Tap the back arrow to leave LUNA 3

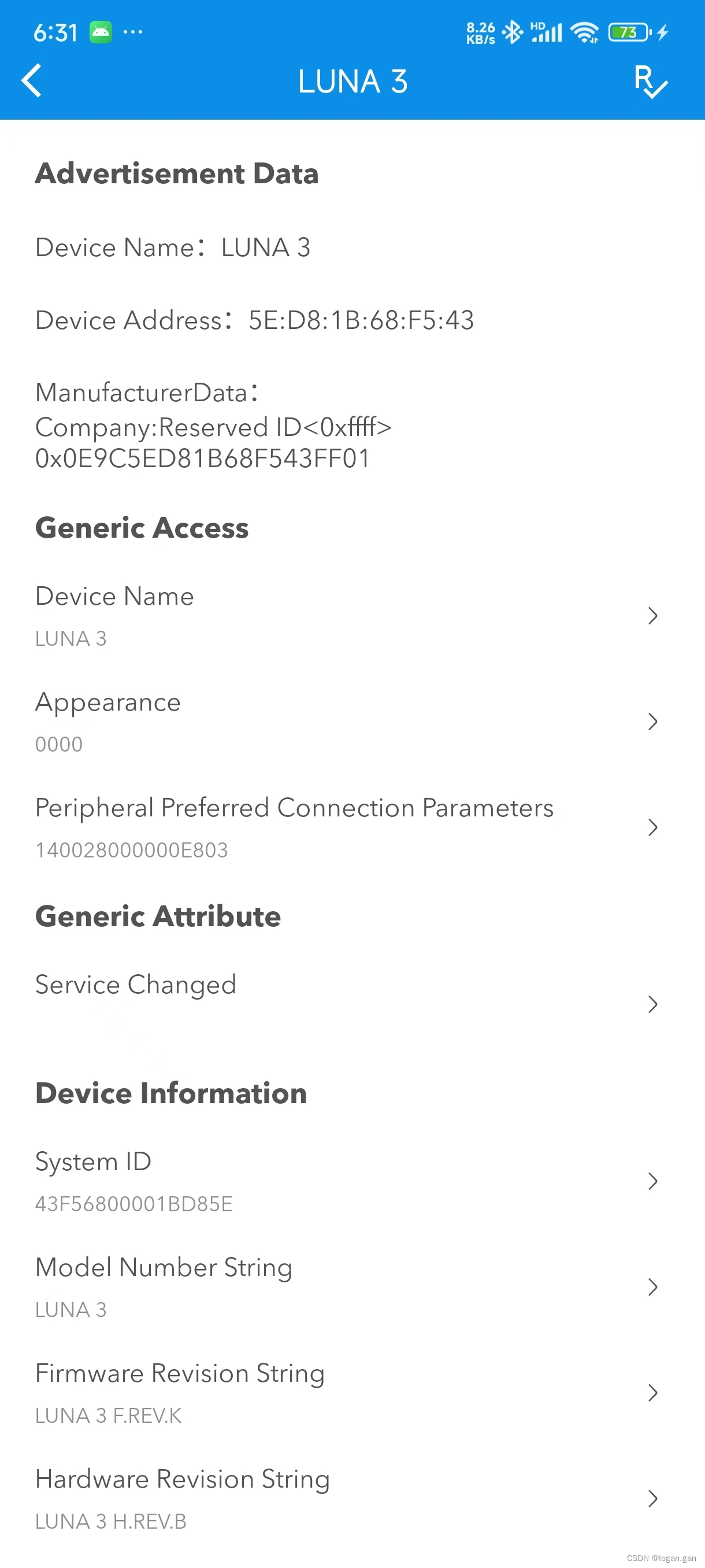[x=32, y=80]
